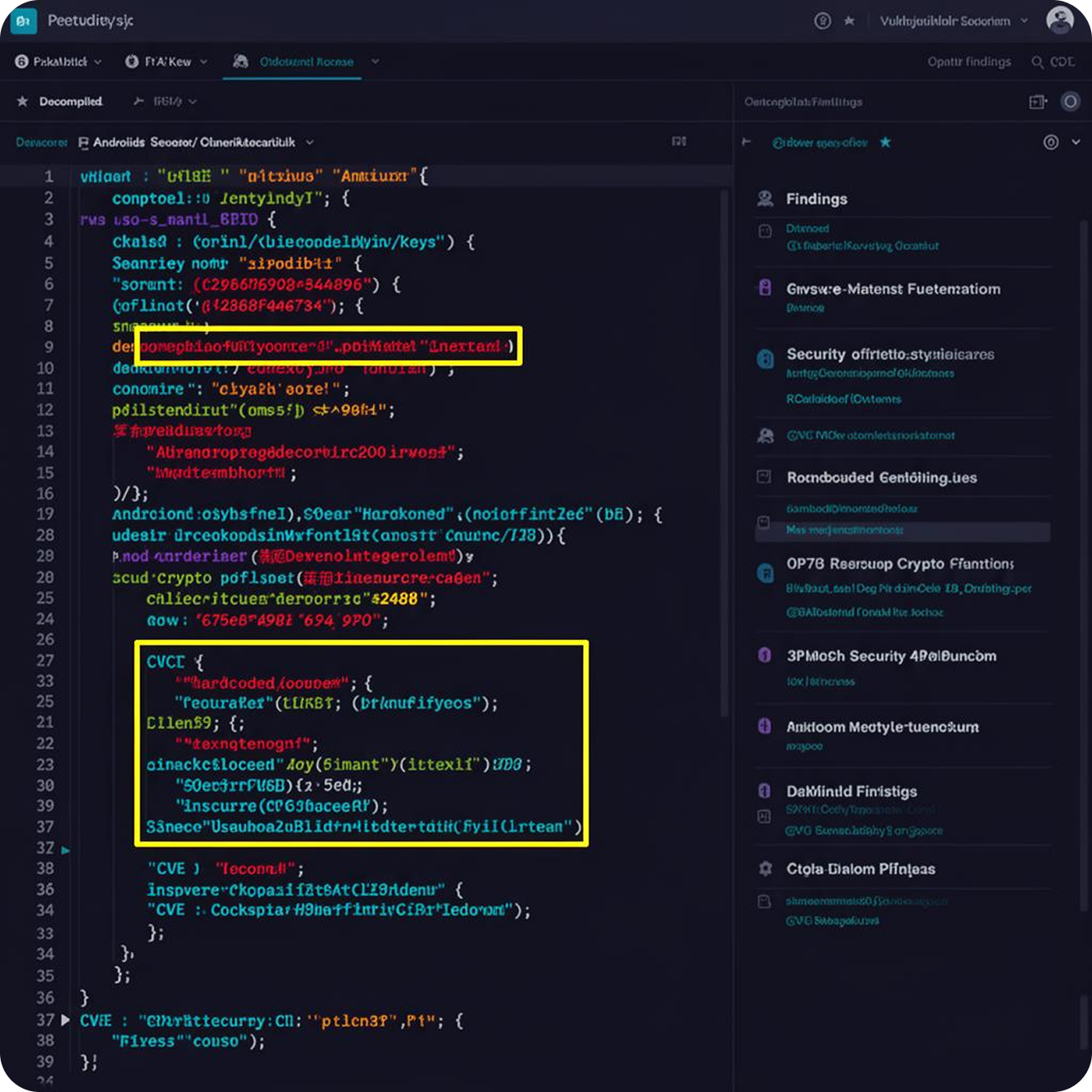Viewport: 1092px width, 1092px height.
Task: Collapse the findings list chevron at far right
Action: (1076, 142)
